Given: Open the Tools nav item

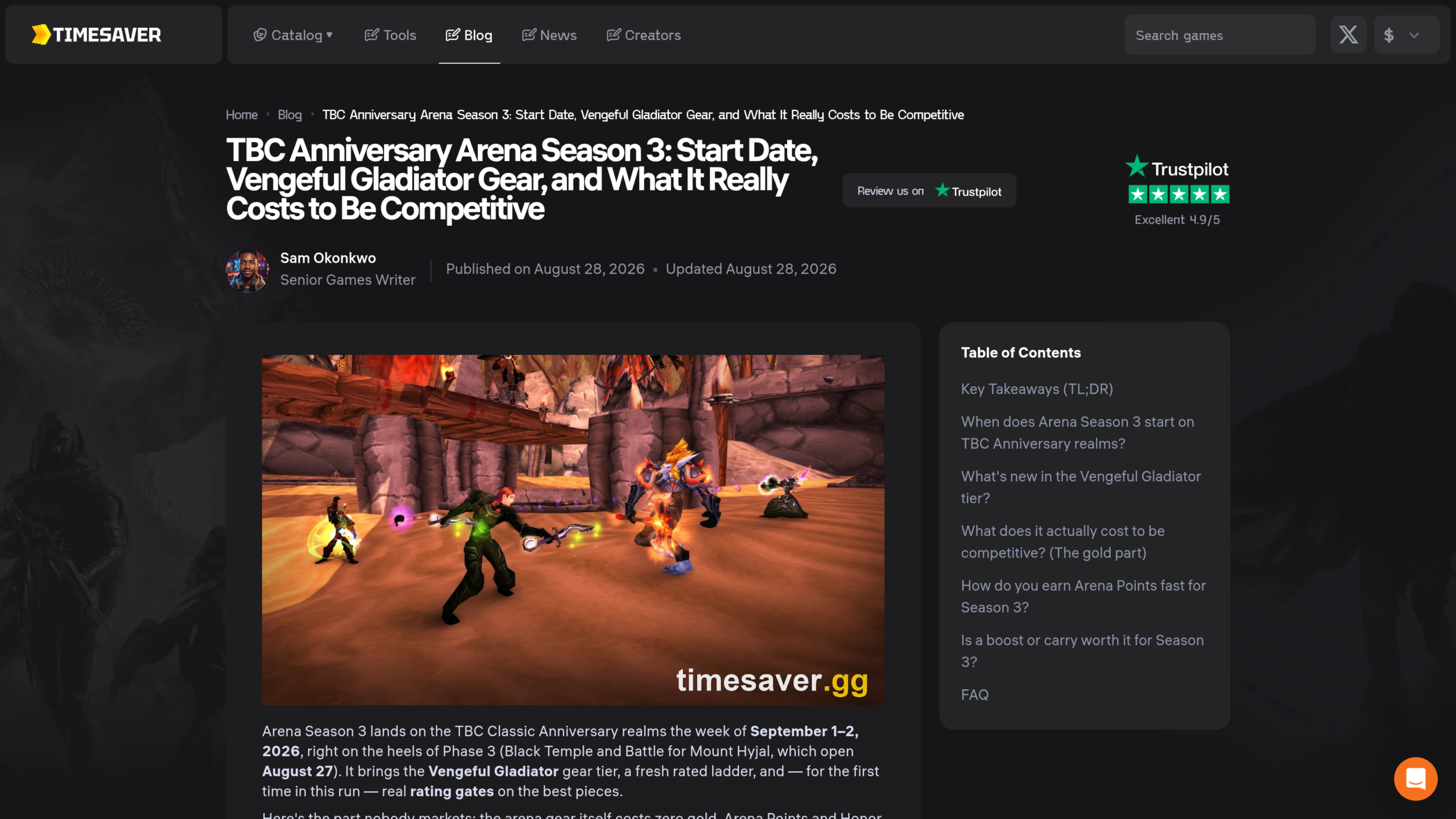Looking at the screenshot, I should coord(390,35).
